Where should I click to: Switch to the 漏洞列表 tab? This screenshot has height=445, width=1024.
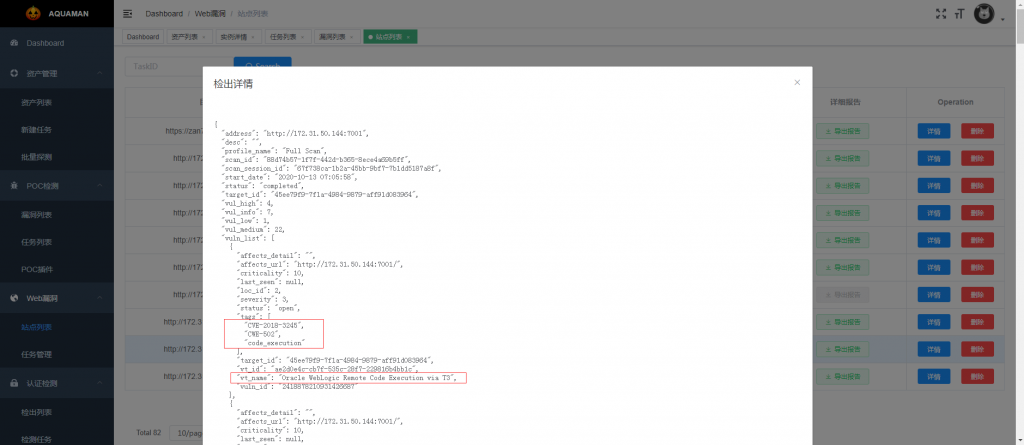pyautogui.click(x=336, y=37)
